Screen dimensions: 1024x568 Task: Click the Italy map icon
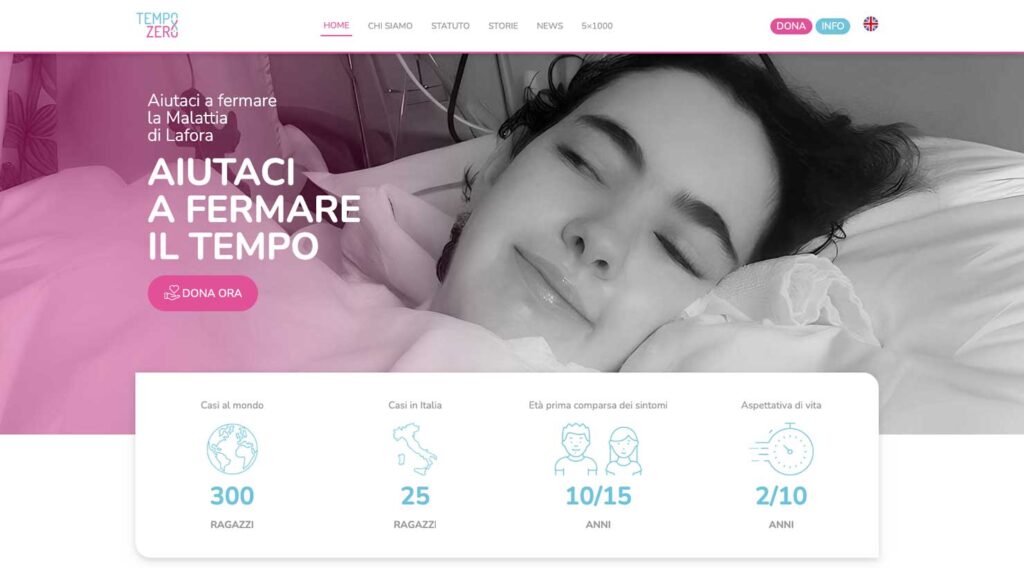[415, 449]
